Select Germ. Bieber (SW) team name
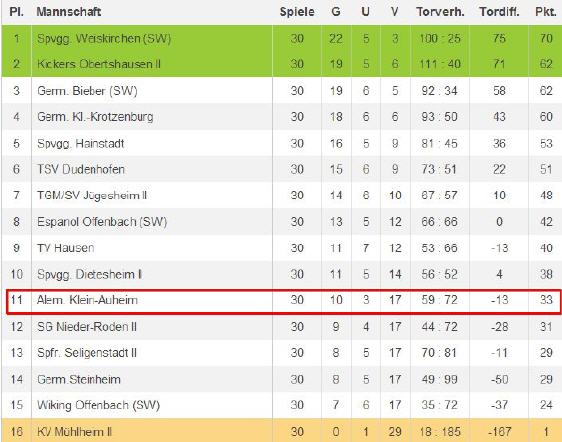The height and width of the screenshot is (442, 562). pyautogui.click(x=87, y=91)
